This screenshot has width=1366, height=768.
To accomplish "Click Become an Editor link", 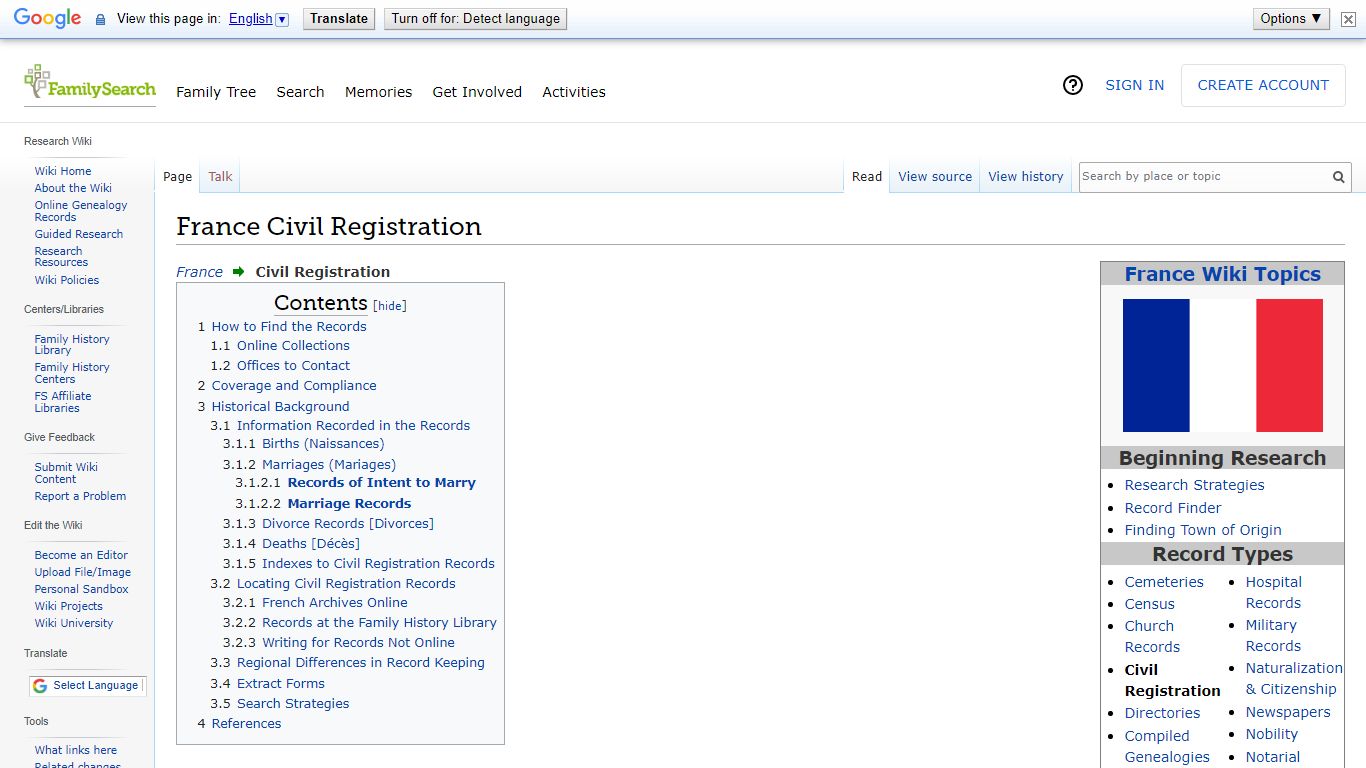I will pyautogui.click(x=81, y=555).
